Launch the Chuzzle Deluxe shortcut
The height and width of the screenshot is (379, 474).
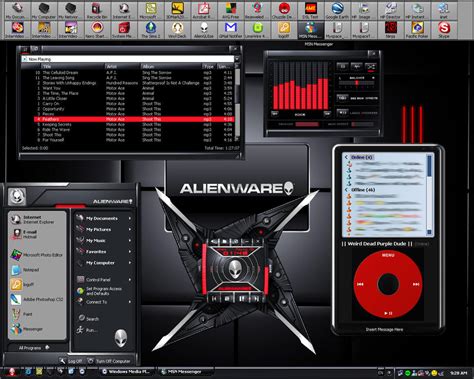284,11
